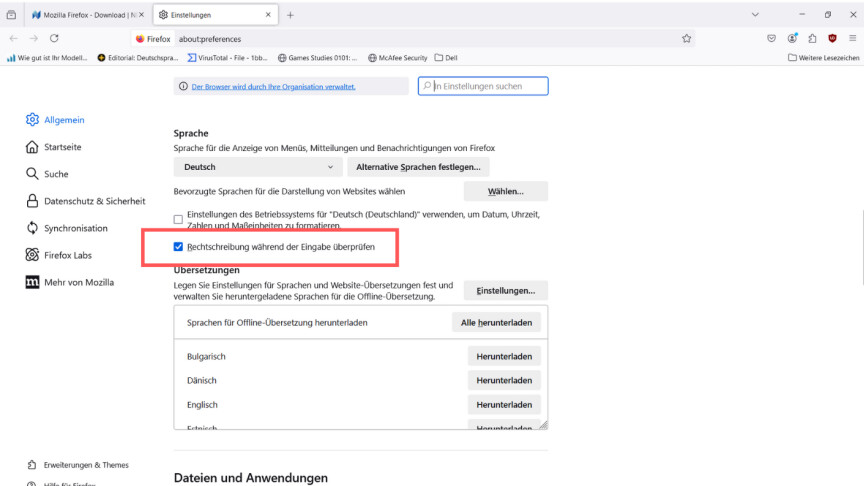Screen dimensions: 864x486
Task: Uncheck 'Rechtschreibung während der Eingabe überprüfen'
Action: click(x=178, y=247)
